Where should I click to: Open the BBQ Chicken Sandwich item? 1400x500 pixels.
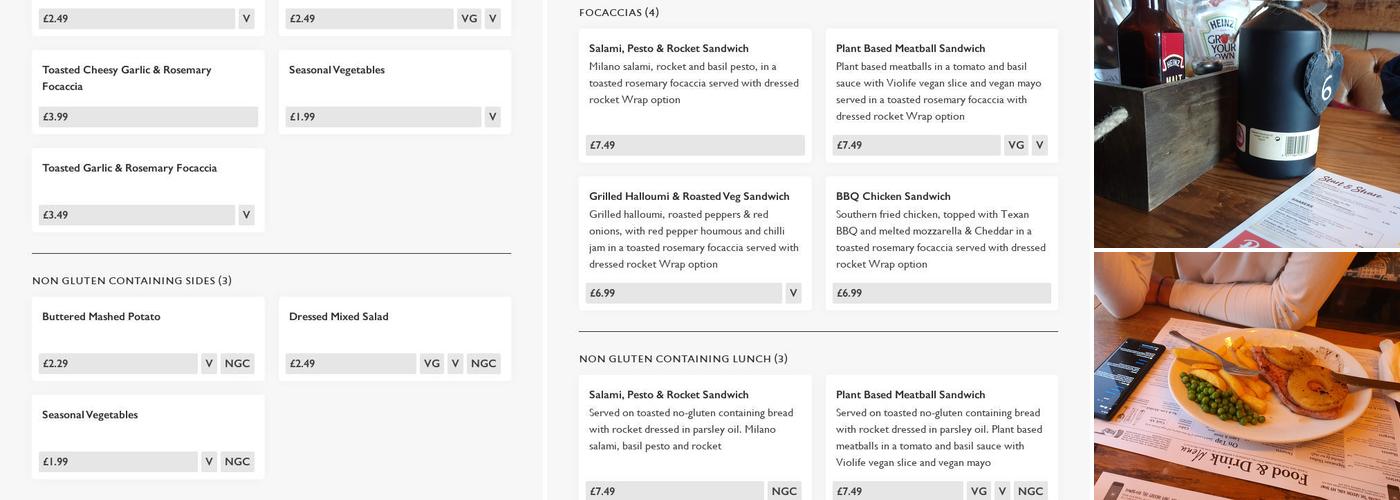[893, 196]
